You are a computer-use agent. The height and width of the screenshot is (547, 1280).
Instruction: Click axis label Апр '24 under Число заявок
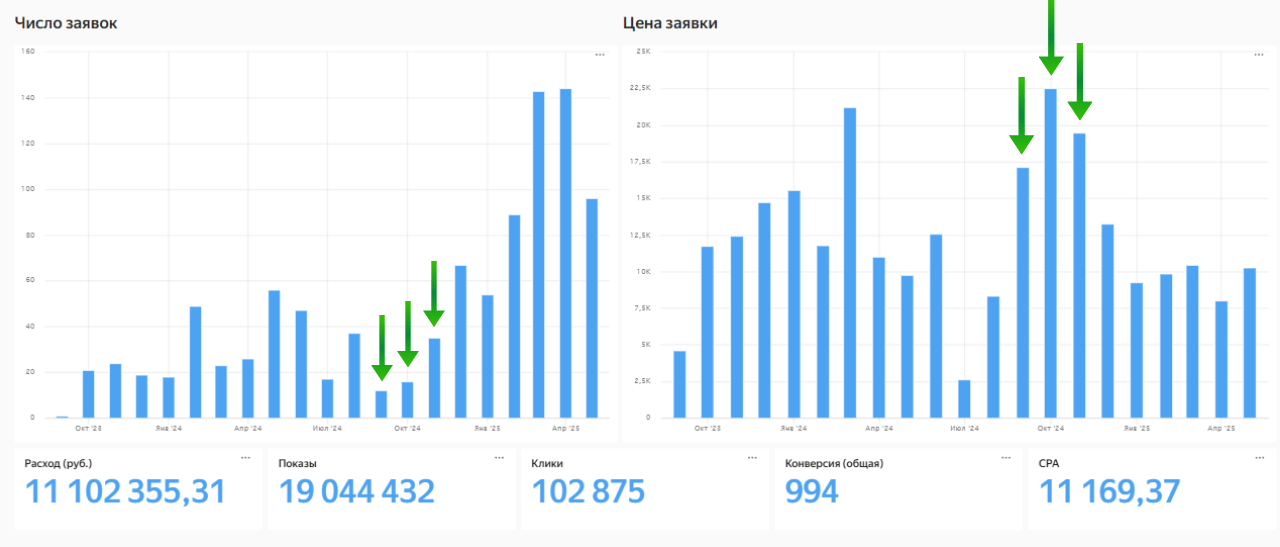(x=248, y=428)
